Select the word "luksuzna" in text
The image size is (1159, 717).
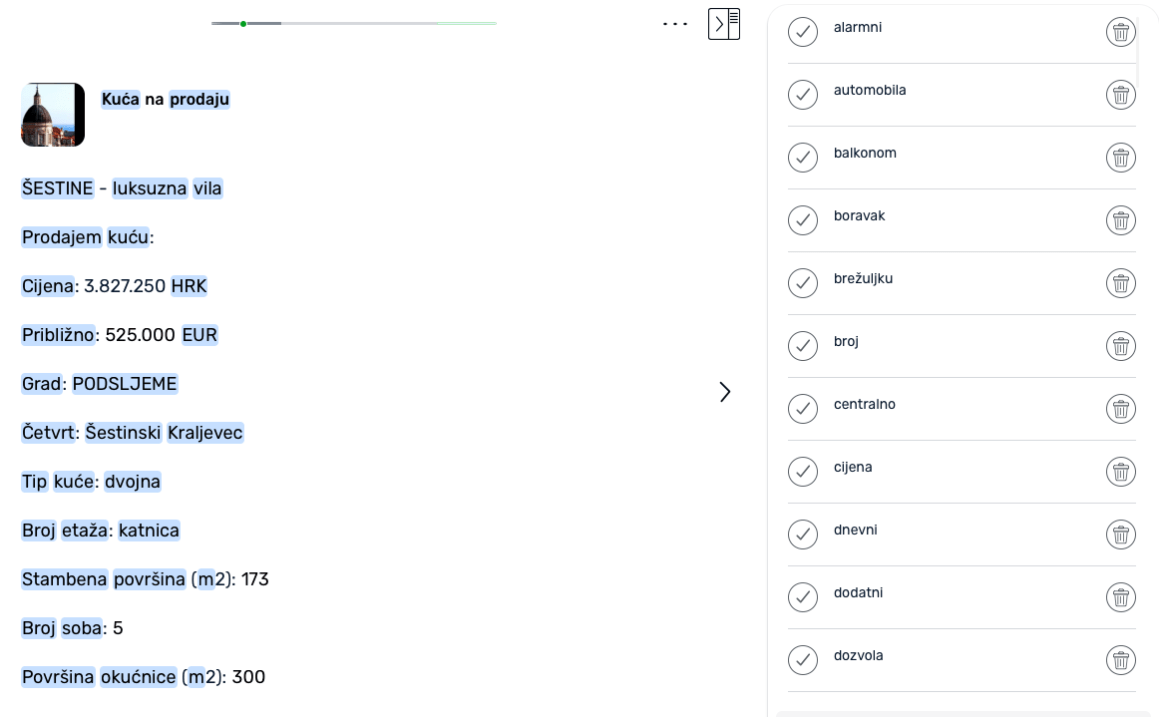click(x=150, y=188)
